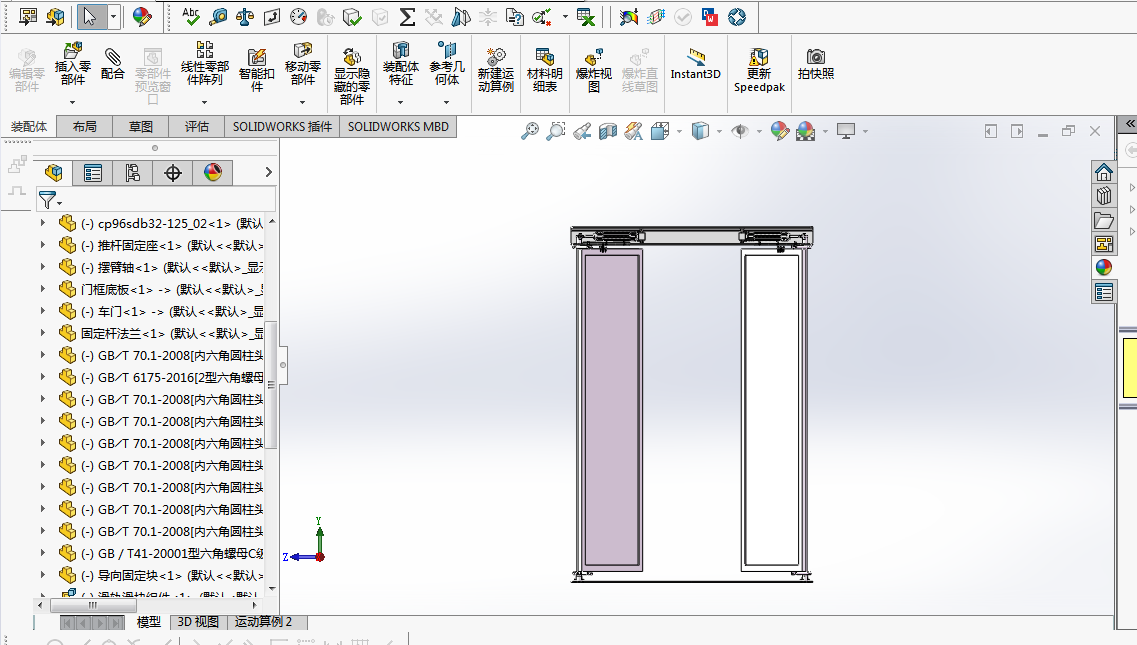Image resolution: width=1137 pixels, height=645 pixels.
Task: Open 运动算例 2 motion study tab
Action: [263, 622]
